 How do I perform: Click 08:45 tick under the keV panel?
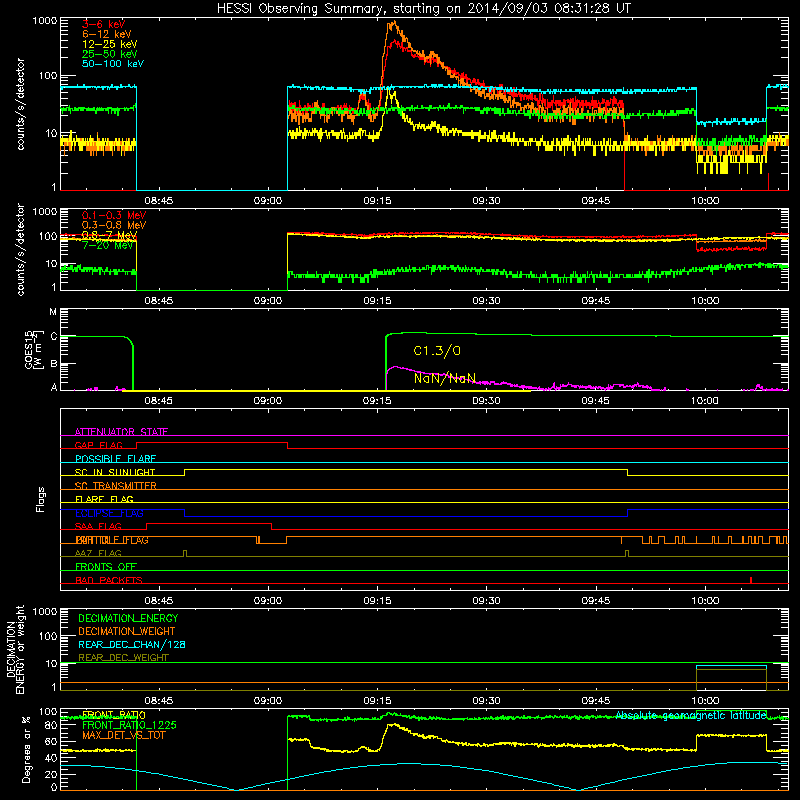pyautogui.click(x=159, y=201)
